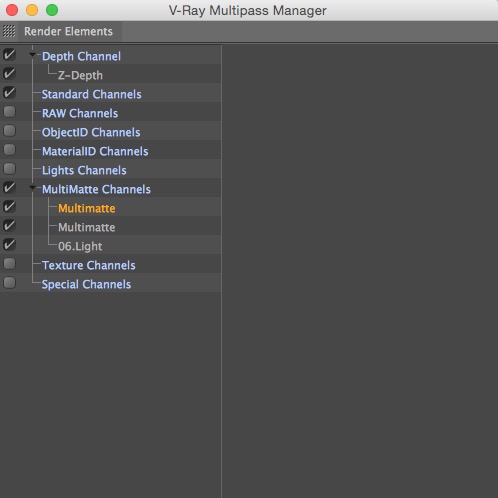498x498 pixels.
Task: Click the green macOS zoom window button
Action: click(52, 10)
